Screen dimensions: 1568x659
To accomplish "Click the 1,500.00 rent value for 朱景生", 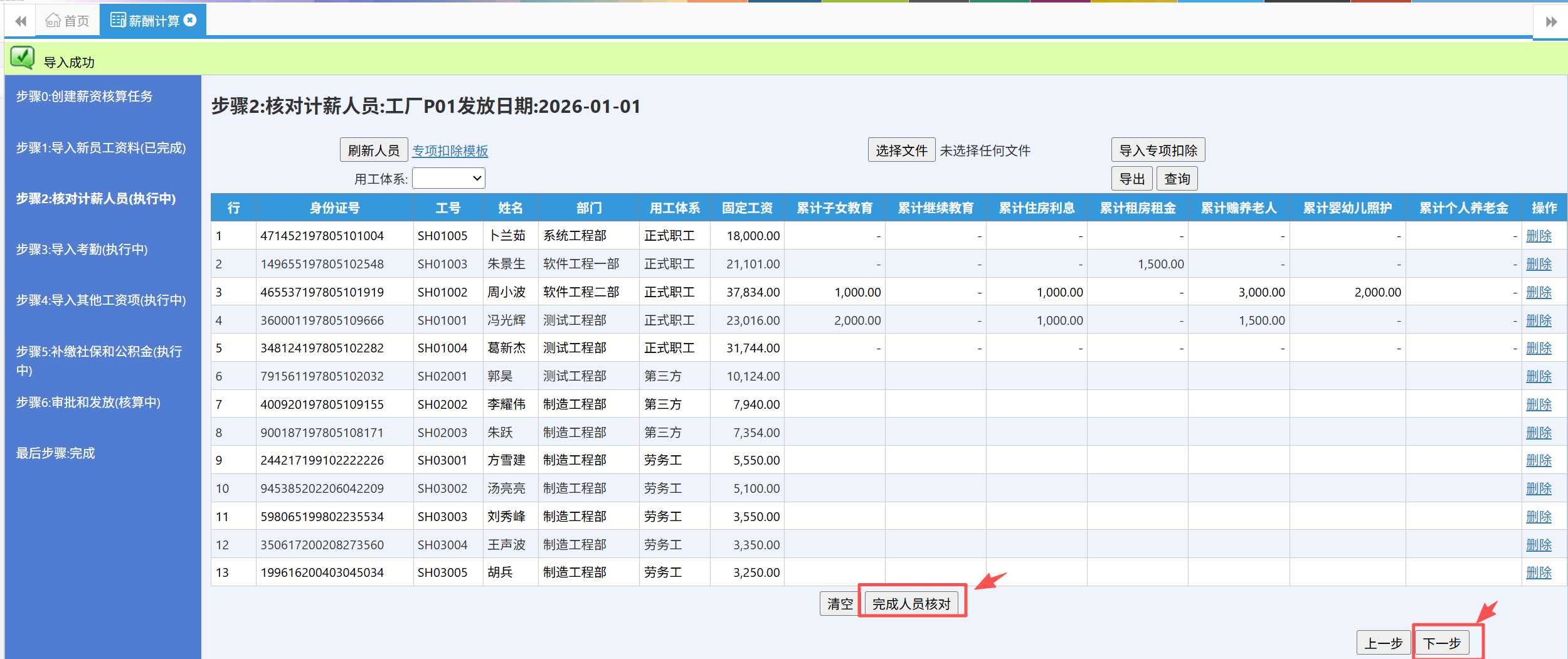I will tap(1161, 264).
